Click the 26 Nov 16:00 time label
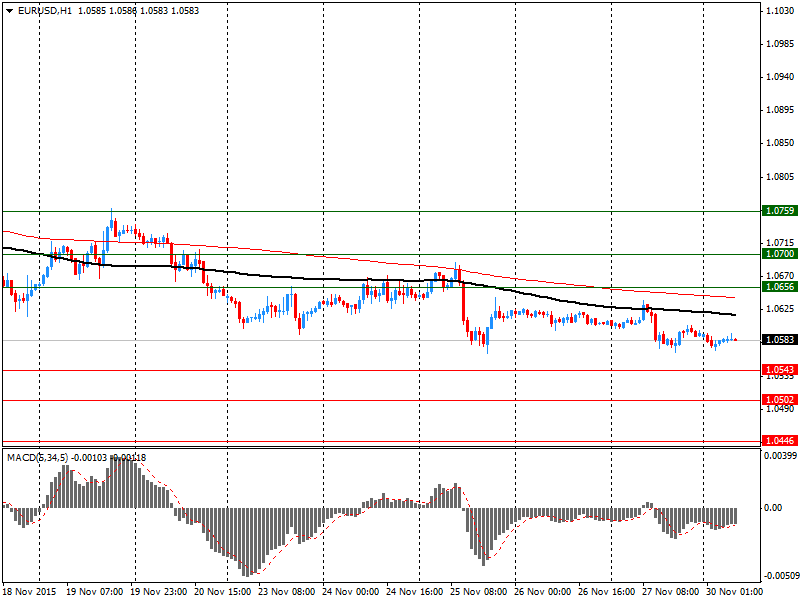This screenshot has width=800, height=600. pyautogui.click(x=607, y=592)
